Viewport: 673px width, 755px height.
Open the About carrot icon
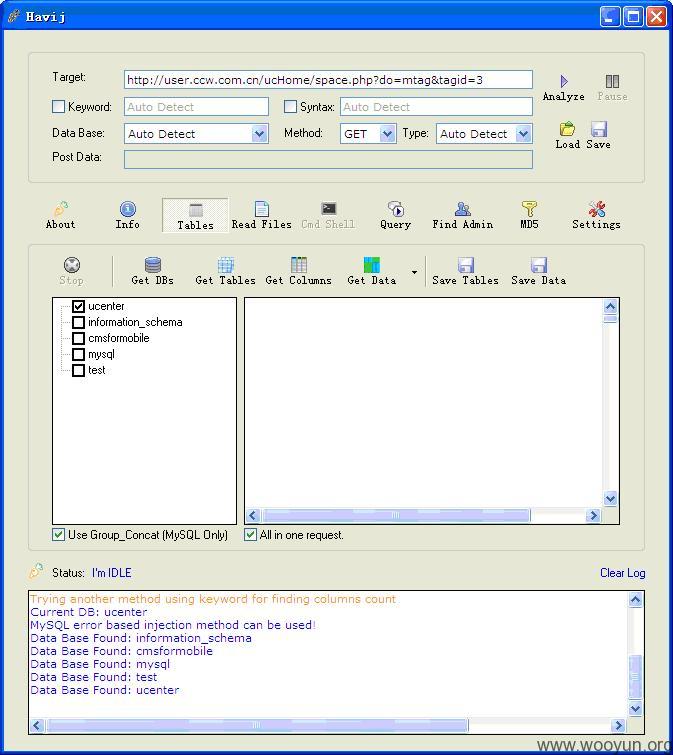(61, 208)
